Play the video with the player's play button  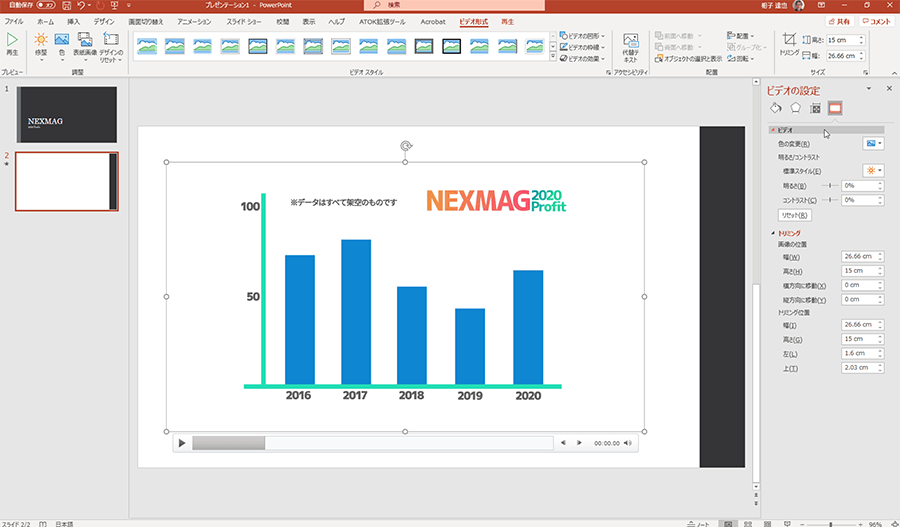tap(182, 443)
